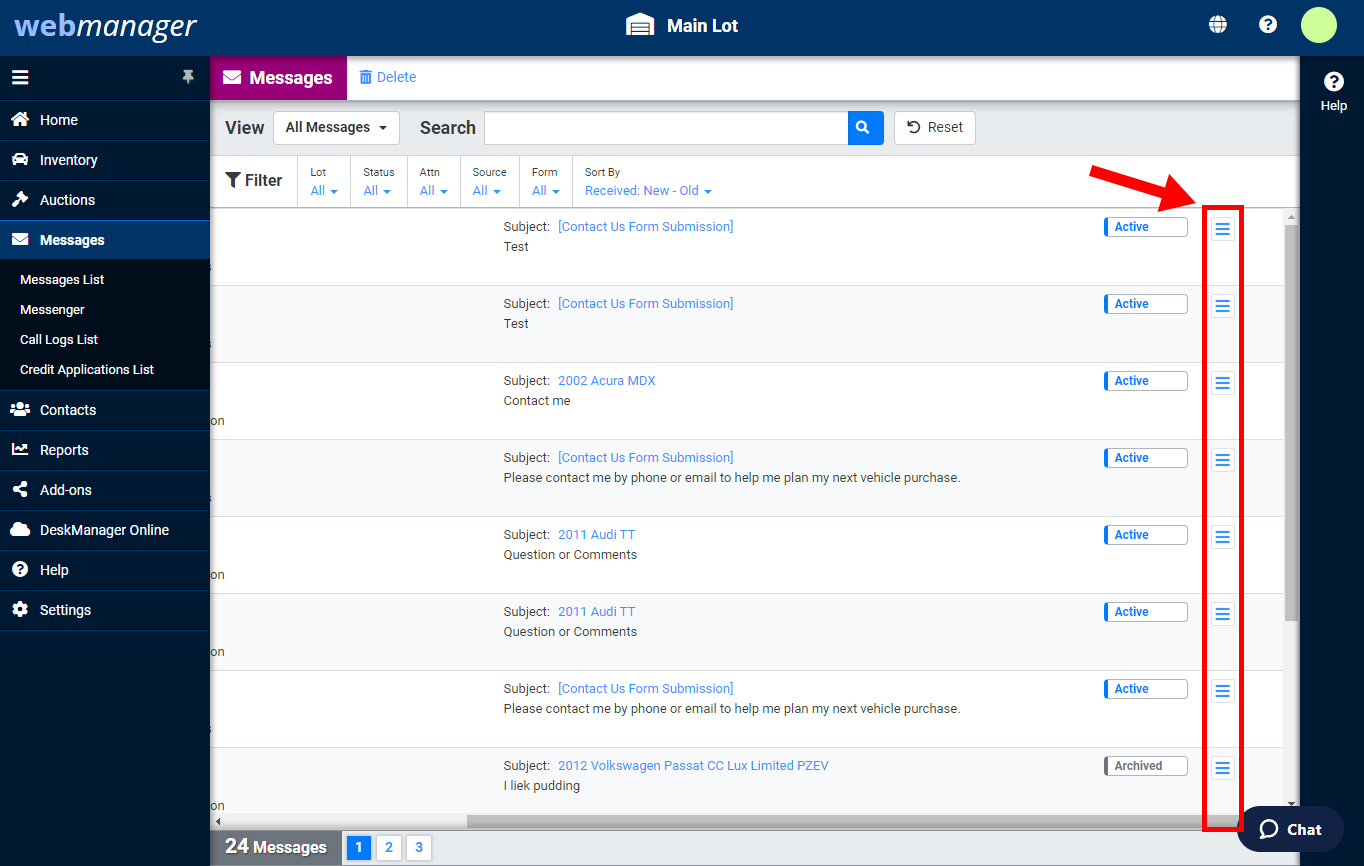
Task: Open 2012 Volkswagen Passat CC subject link
Action: (693, 766)
